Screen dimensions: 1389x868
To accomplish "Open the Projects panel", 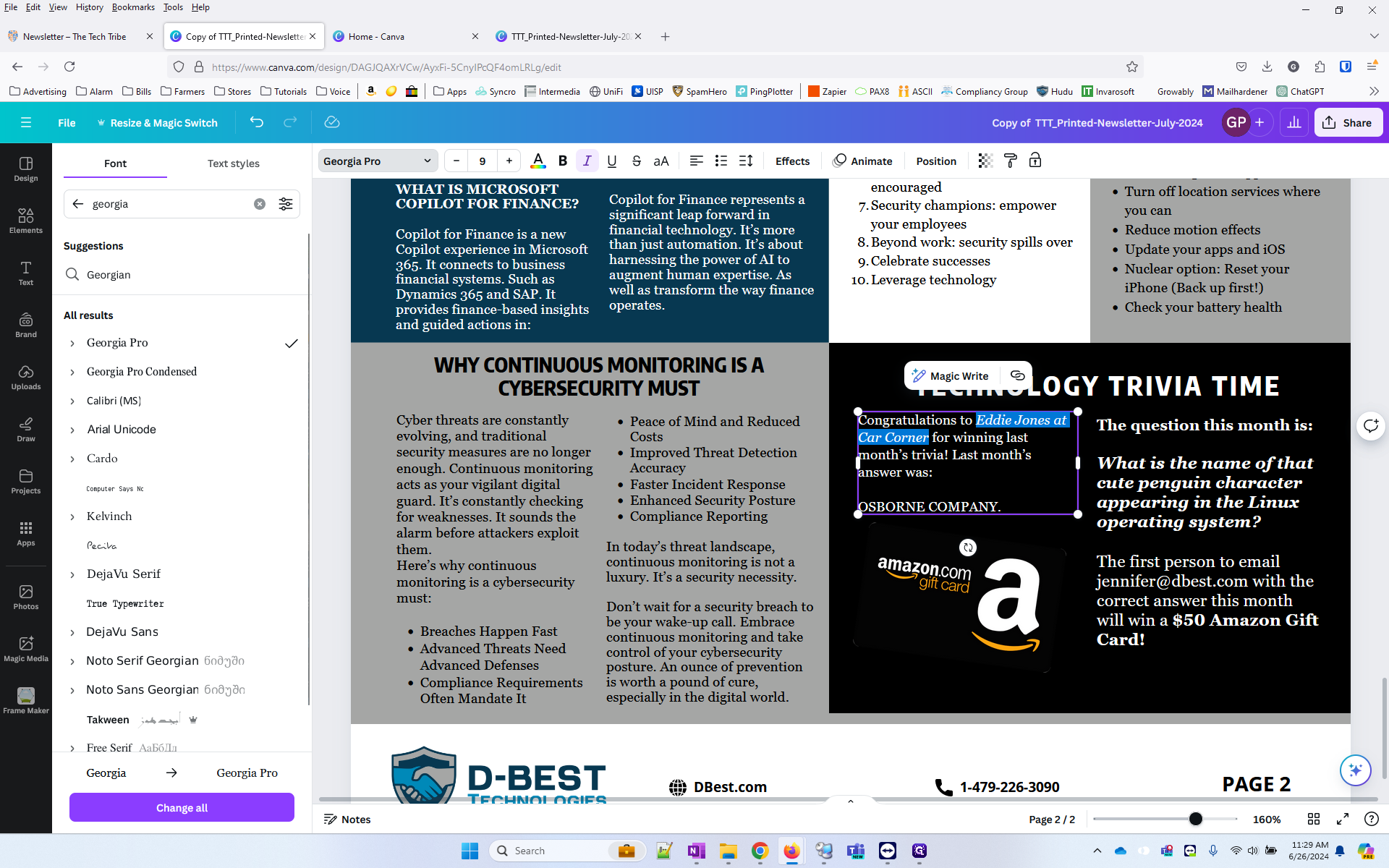I will coord(26,482).
